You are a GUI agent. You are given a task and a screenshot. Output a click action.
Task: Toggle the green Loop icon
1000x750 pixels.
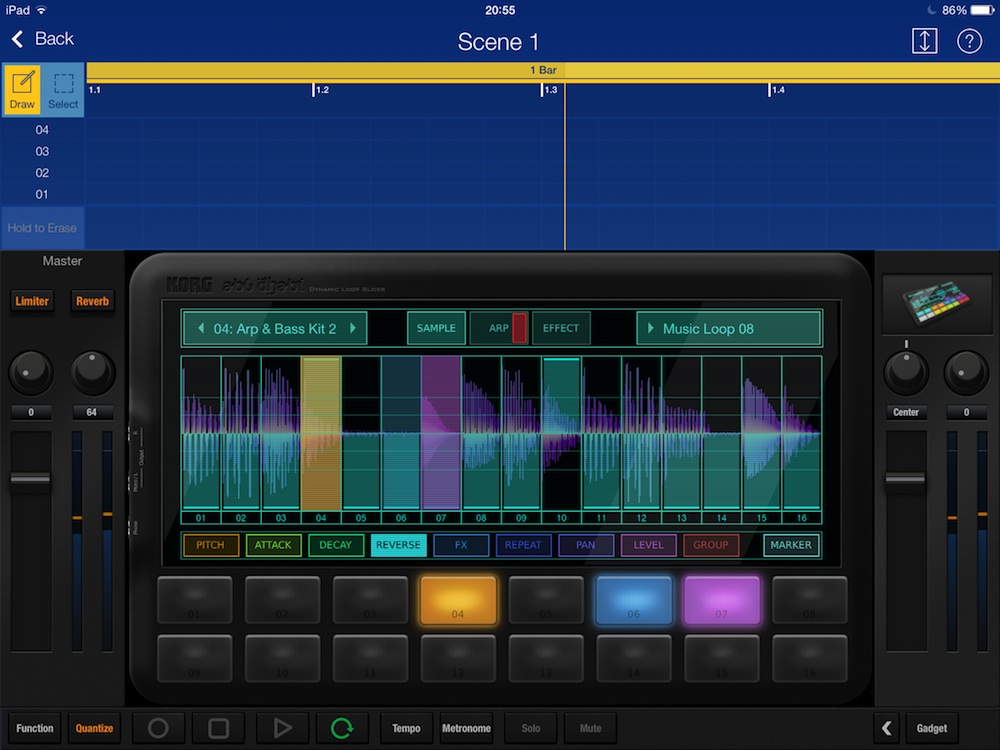pyautogui.click(x=342, y=728)
